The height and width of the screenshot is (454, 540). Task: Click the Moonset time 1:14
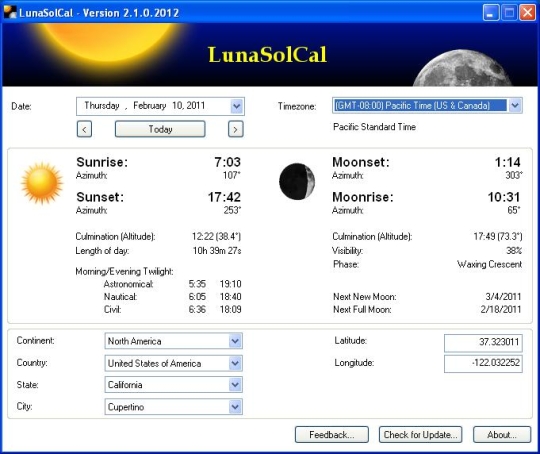click(508, 162)
